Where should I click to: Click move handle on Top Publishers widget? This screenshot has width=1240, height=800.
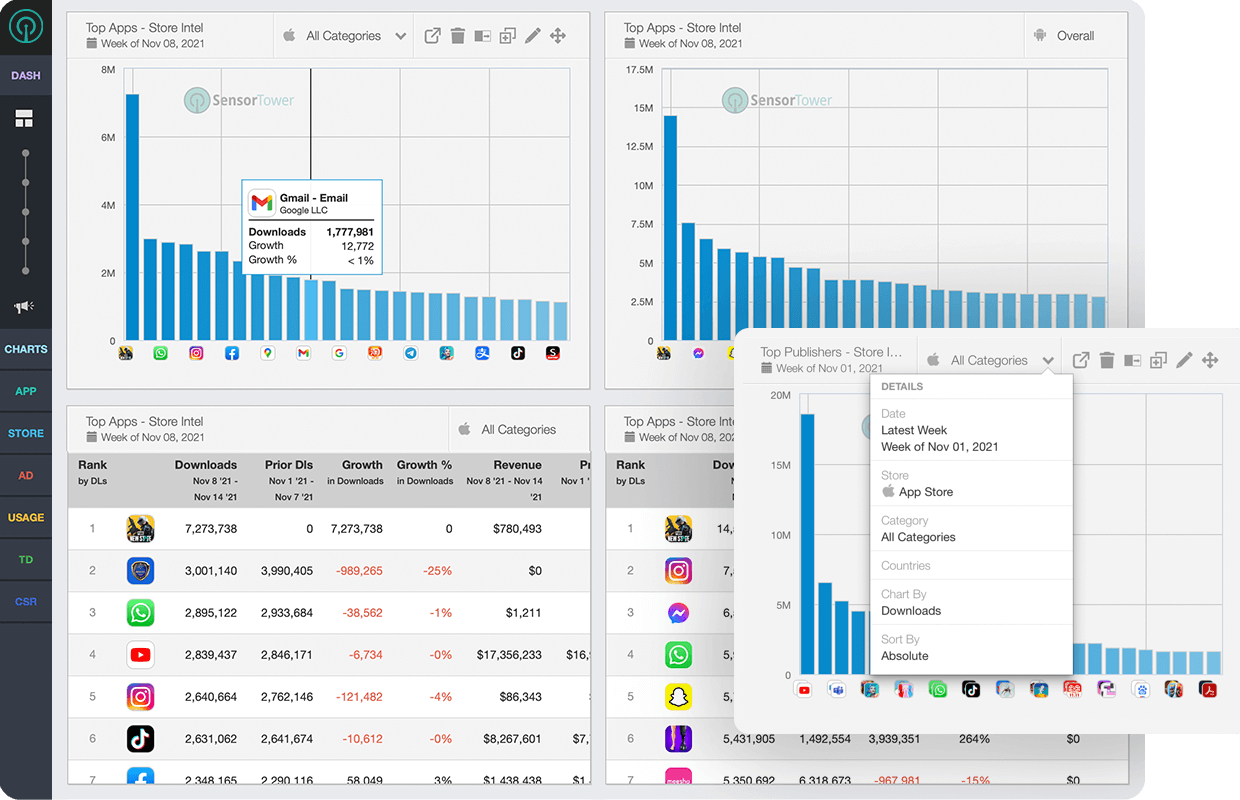(x=1210, y=360)
